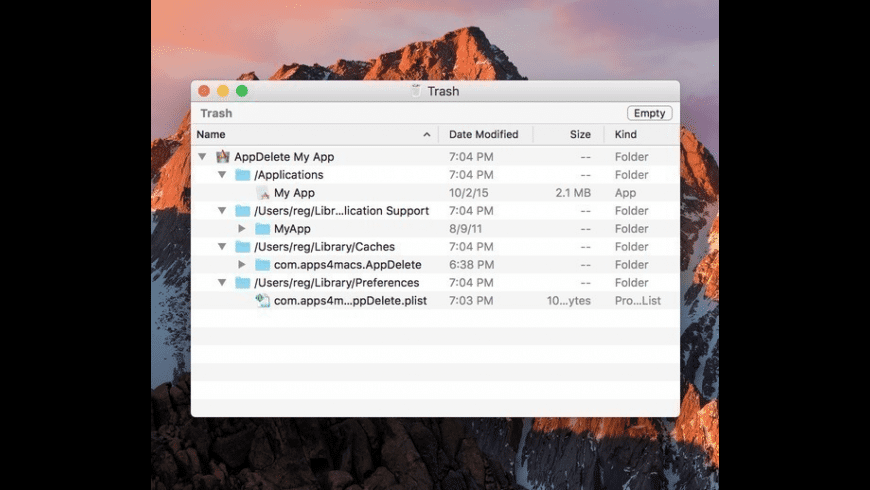Click the Trash label in the toolbar
Viewport: 870px width, 490px height.
pos(216,113)
